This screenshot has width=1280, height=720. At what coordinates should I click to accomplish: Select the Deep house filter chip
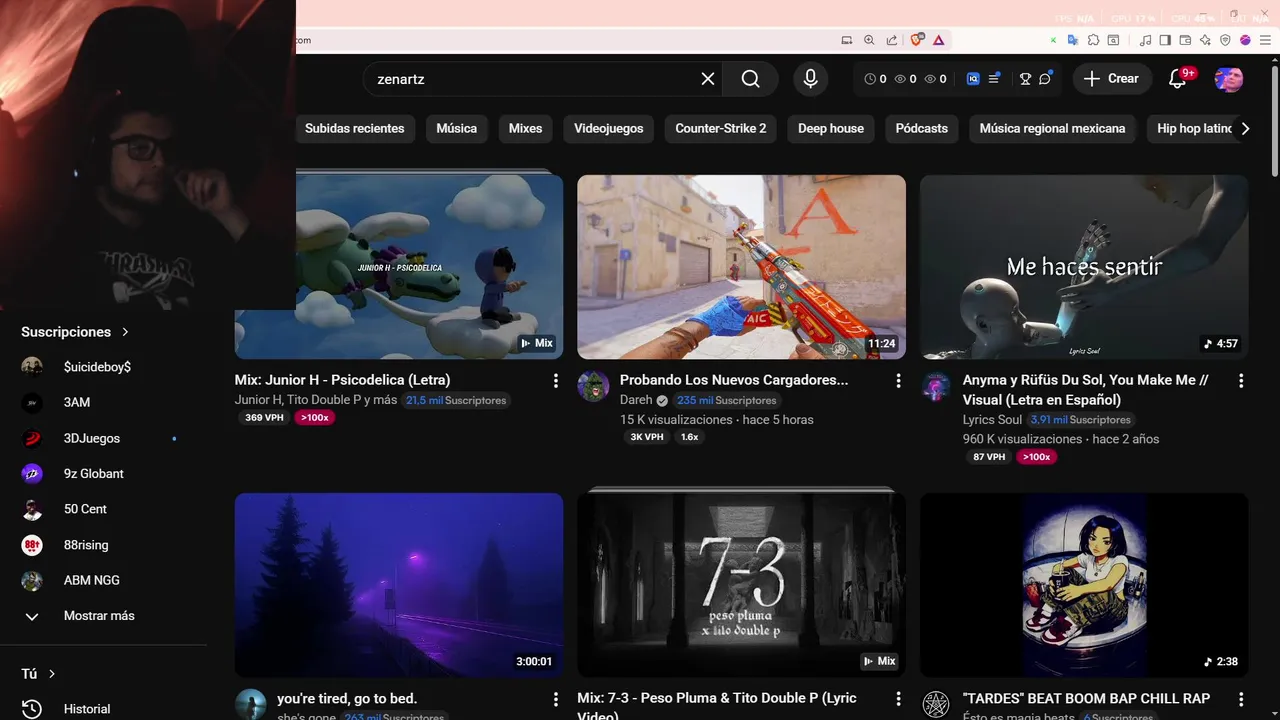pos(831,129)
